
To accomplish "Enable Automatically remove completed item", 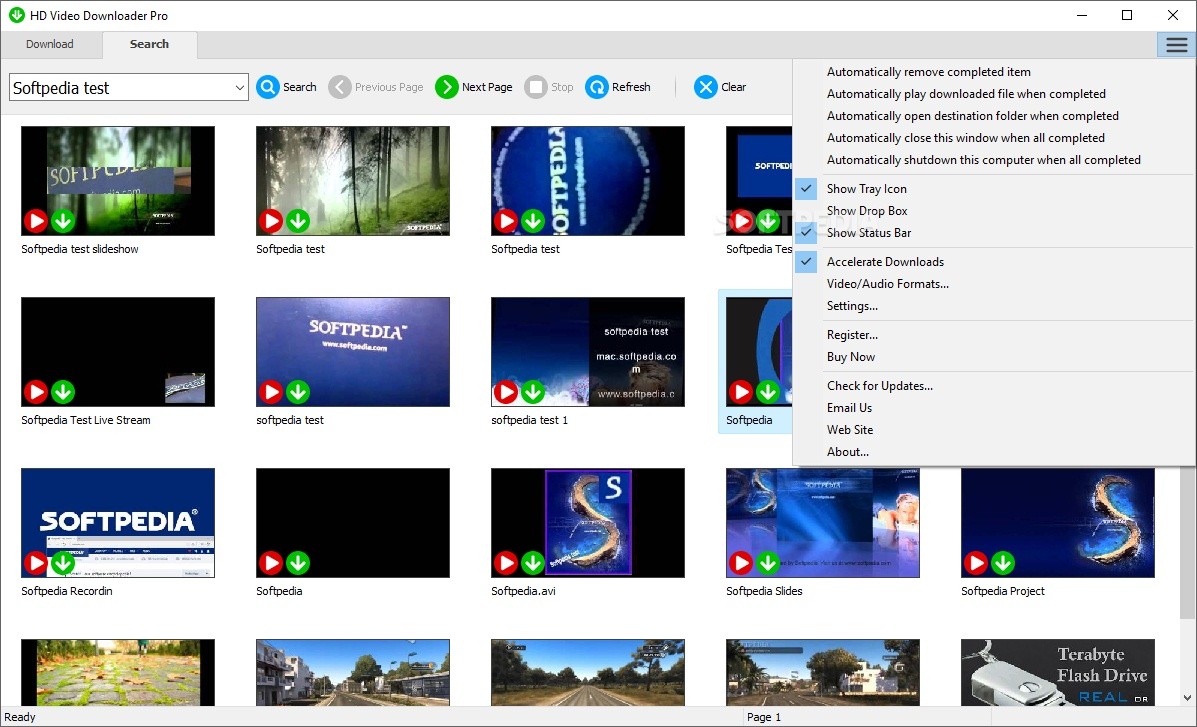I will [x=992, y=72].
